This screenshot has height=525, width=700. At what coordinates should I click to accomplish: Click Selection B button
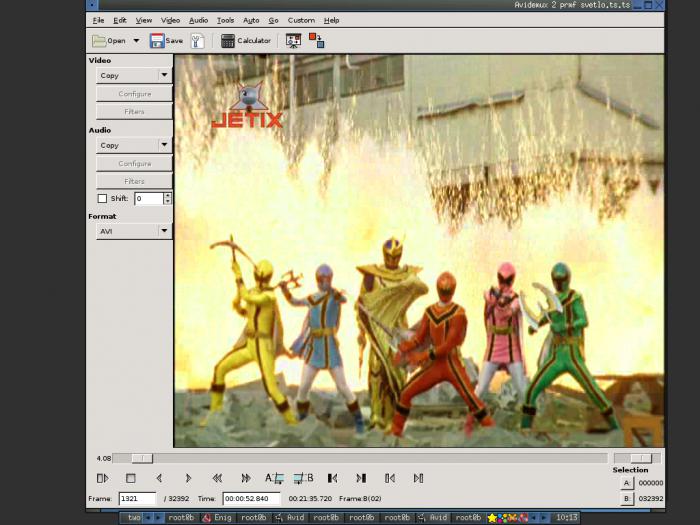point(627,499)
